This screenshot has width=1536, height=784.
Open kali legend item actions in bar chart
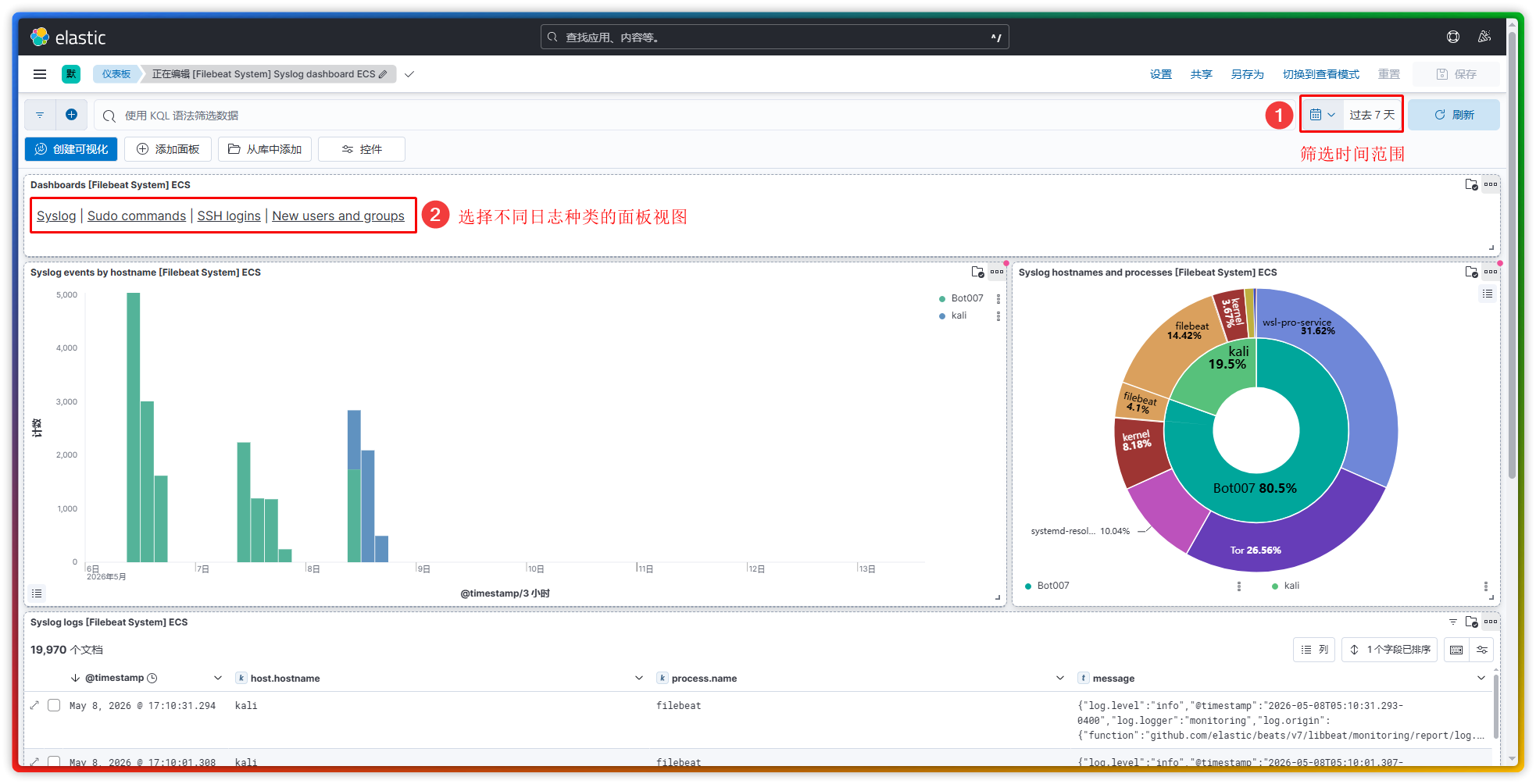[998, 315]
